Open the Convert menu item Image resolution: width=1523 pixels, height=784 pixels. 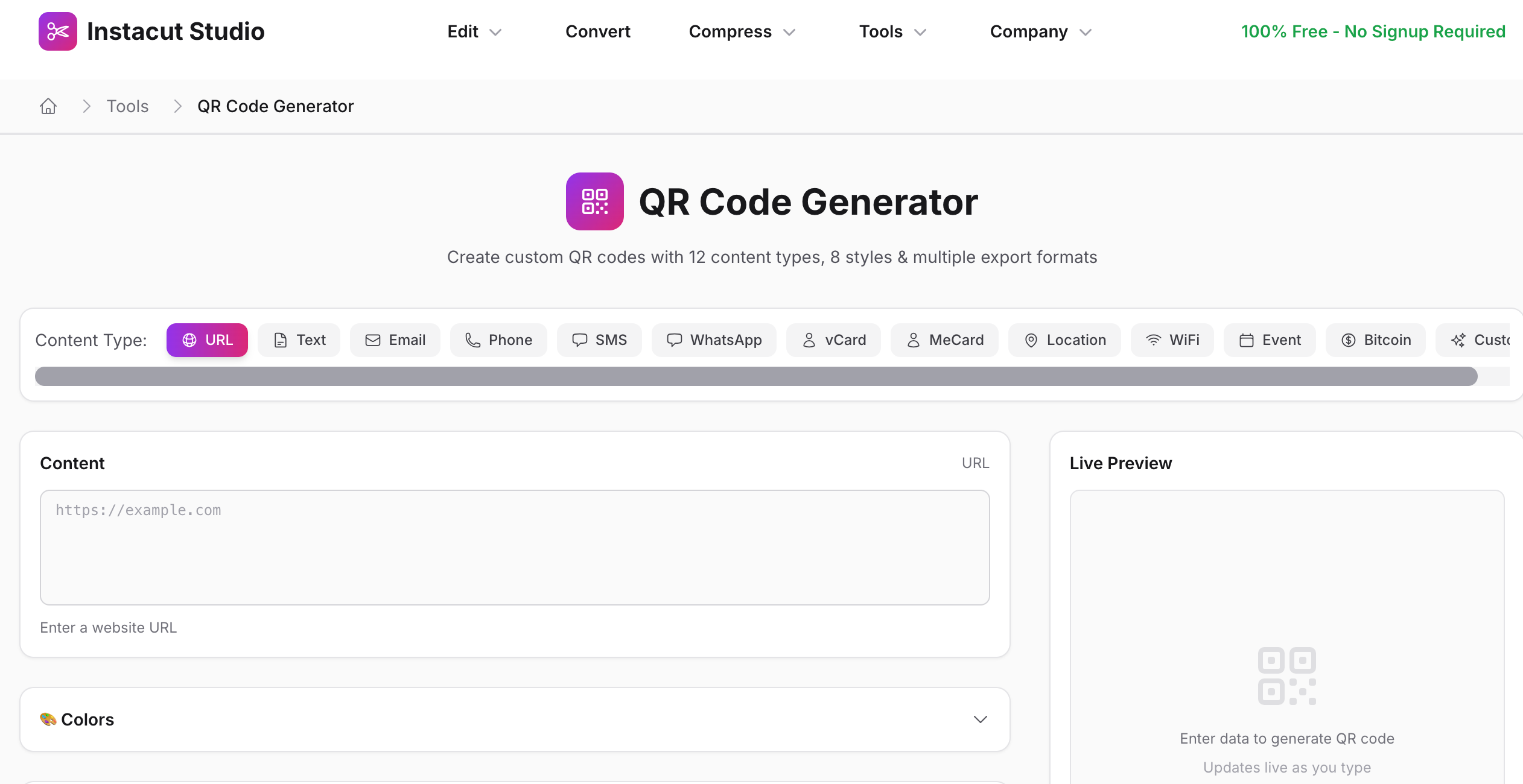coord(597,31)
